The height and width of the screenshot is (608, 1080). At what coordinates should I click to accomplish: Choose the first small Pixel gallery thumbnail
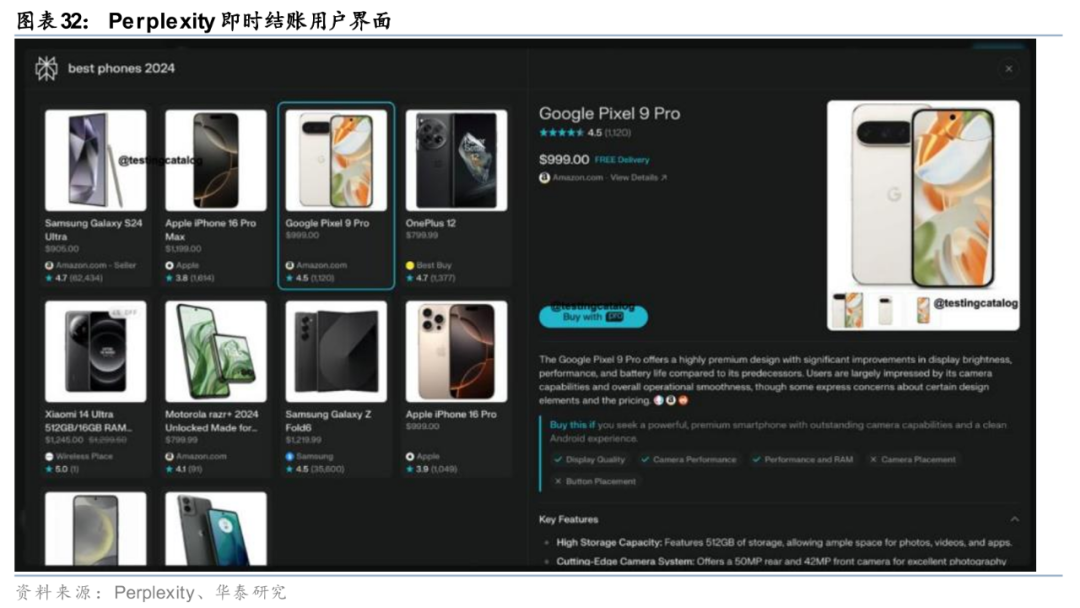(x=847, y=310)
